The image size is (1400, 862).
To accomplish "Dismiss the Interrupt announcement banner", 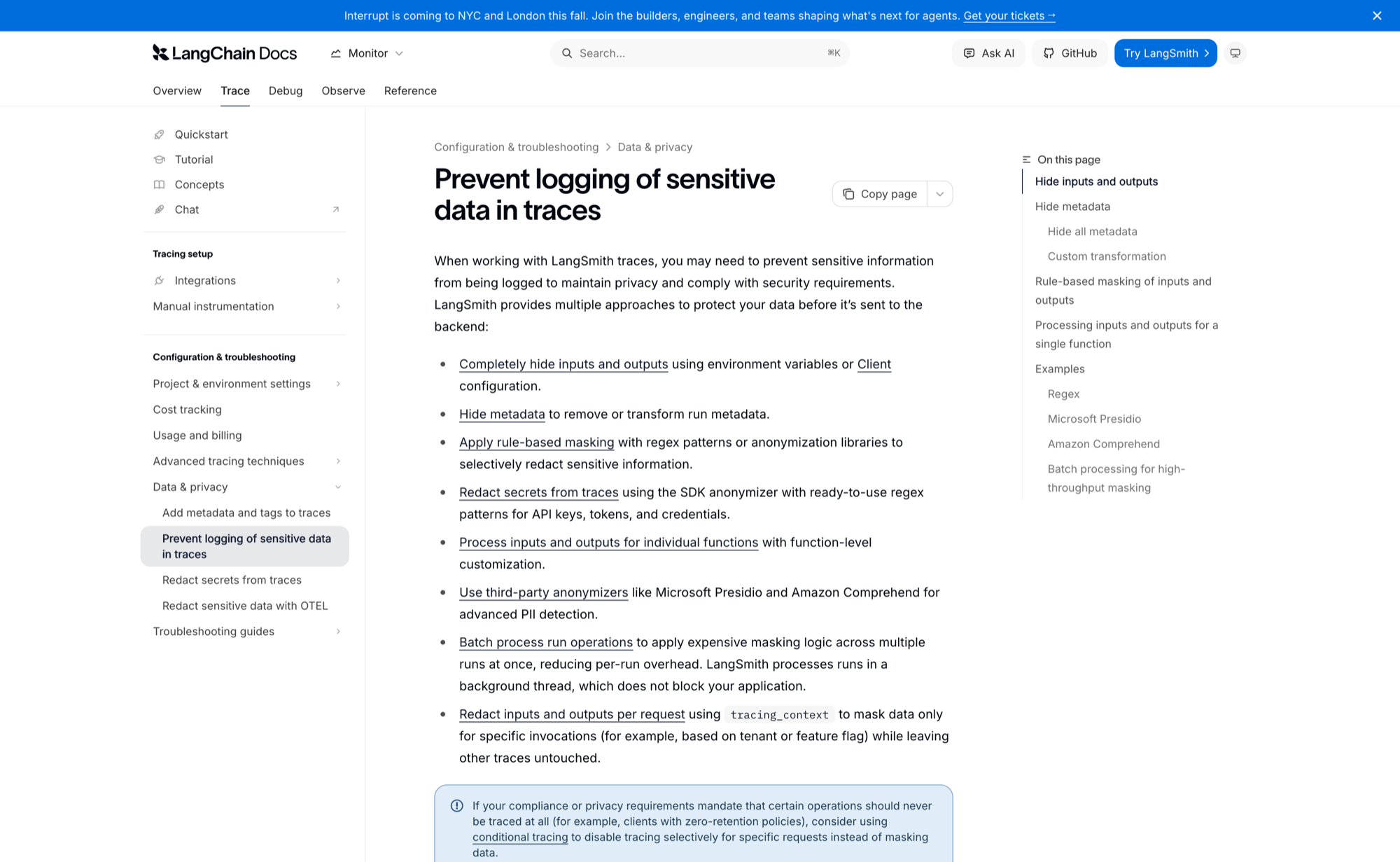I will (x=1377, y=15).
